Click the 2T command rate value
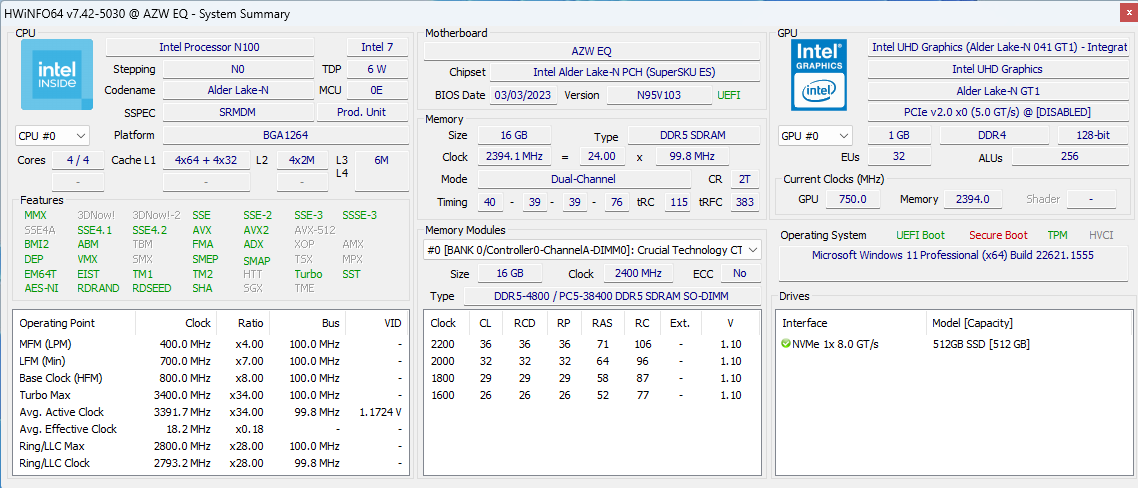1138x488 pixels. (x=745, y=179)
